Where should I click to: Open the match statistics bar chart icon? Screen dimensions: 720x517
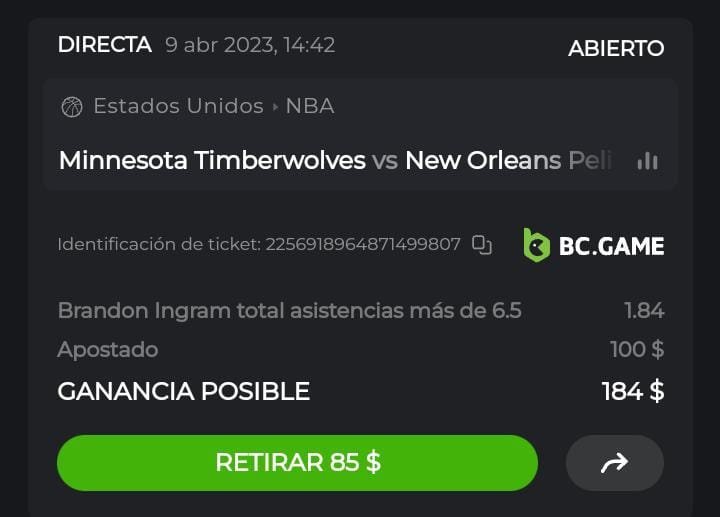[647, 160]
